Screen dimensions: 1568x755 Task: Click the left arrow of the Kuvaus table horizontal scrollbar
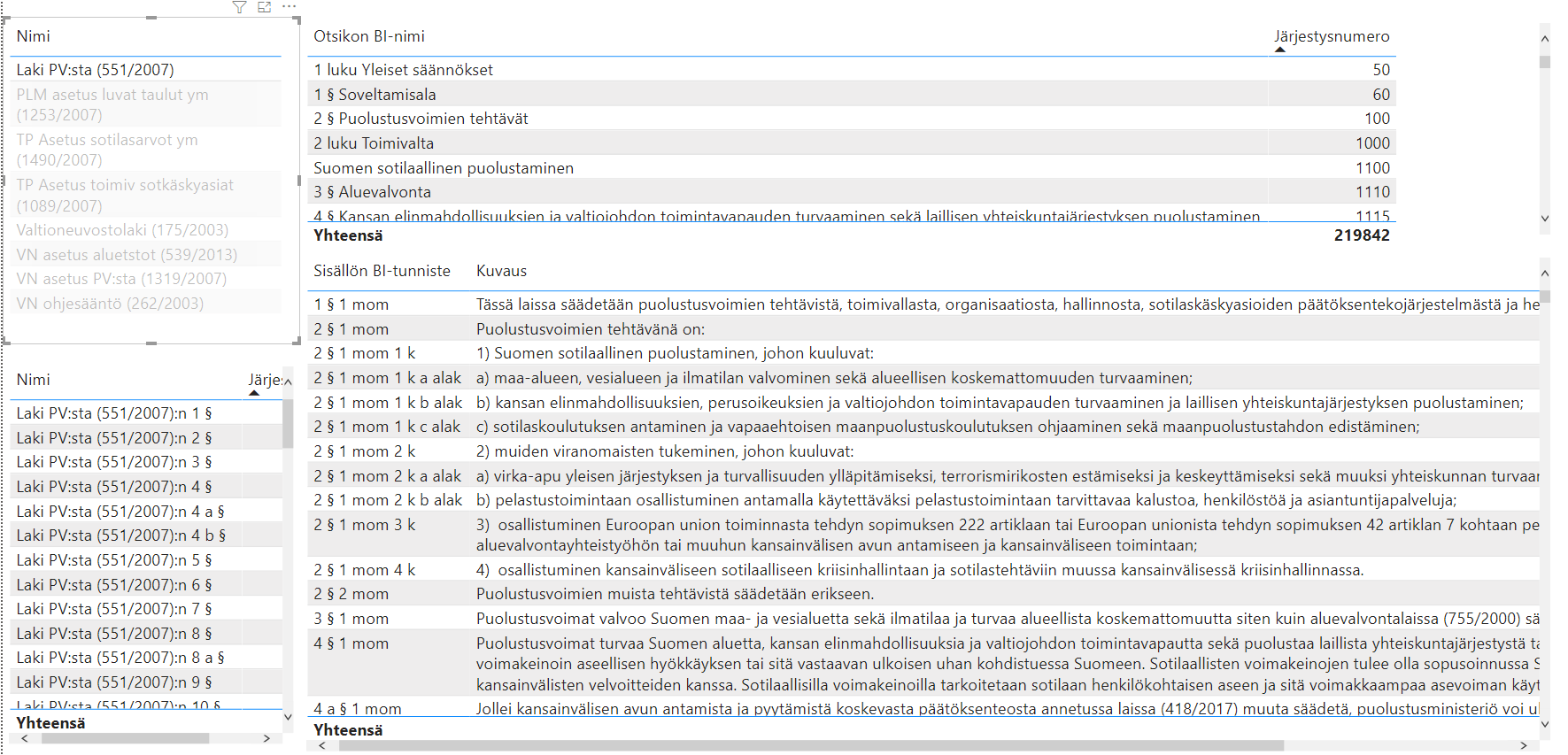(x=322, y=746)
